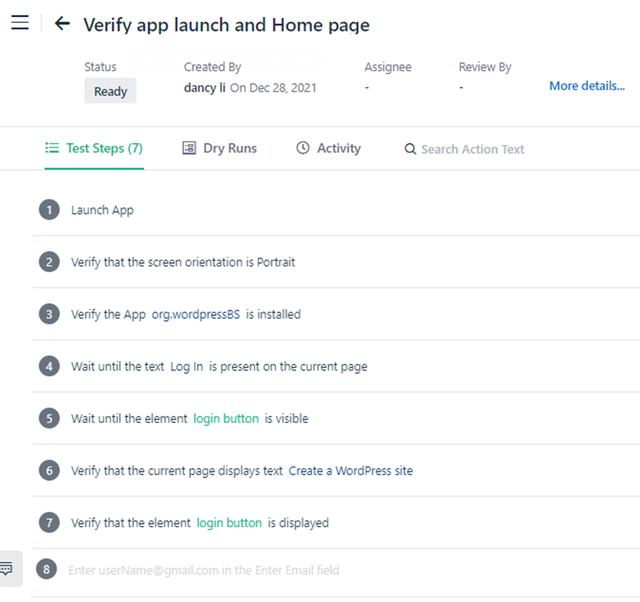Expand More details link

586,86
